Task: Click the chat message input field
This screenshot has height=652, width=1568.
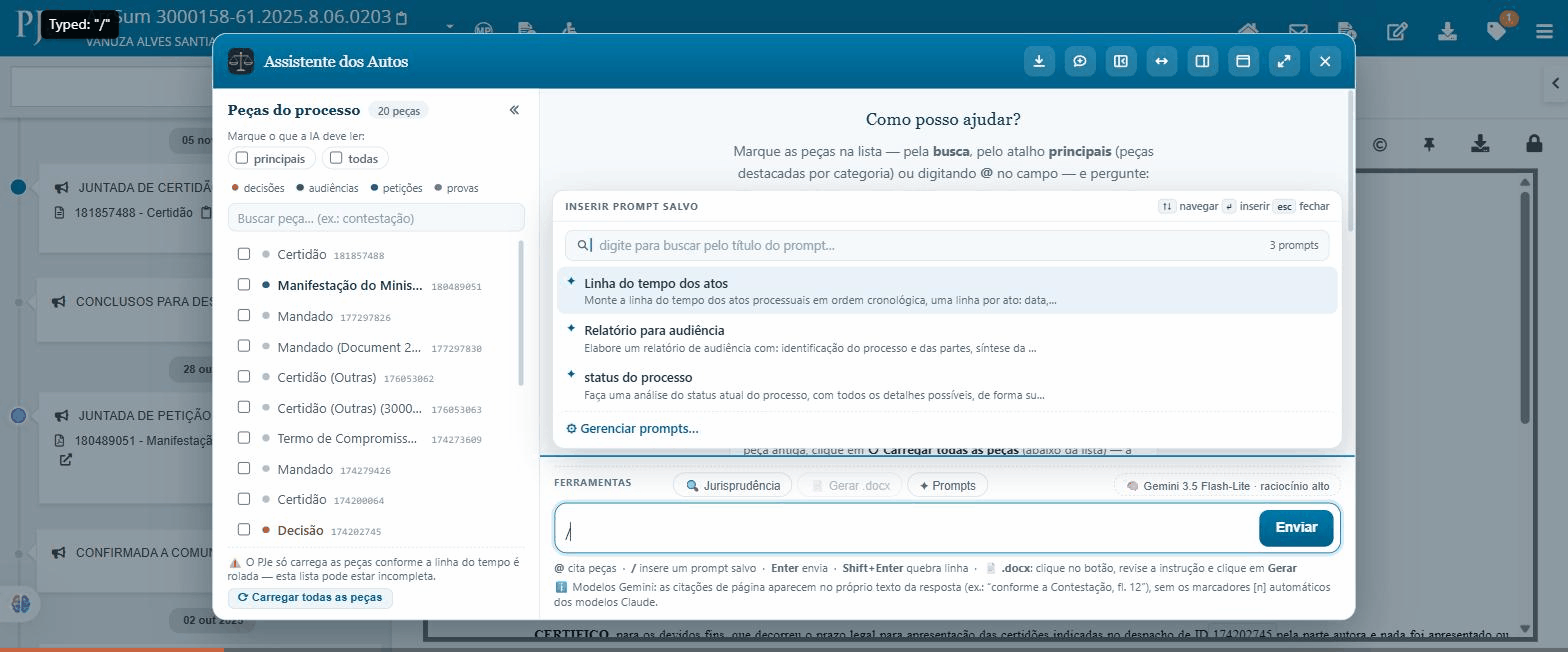Action: 905,528
